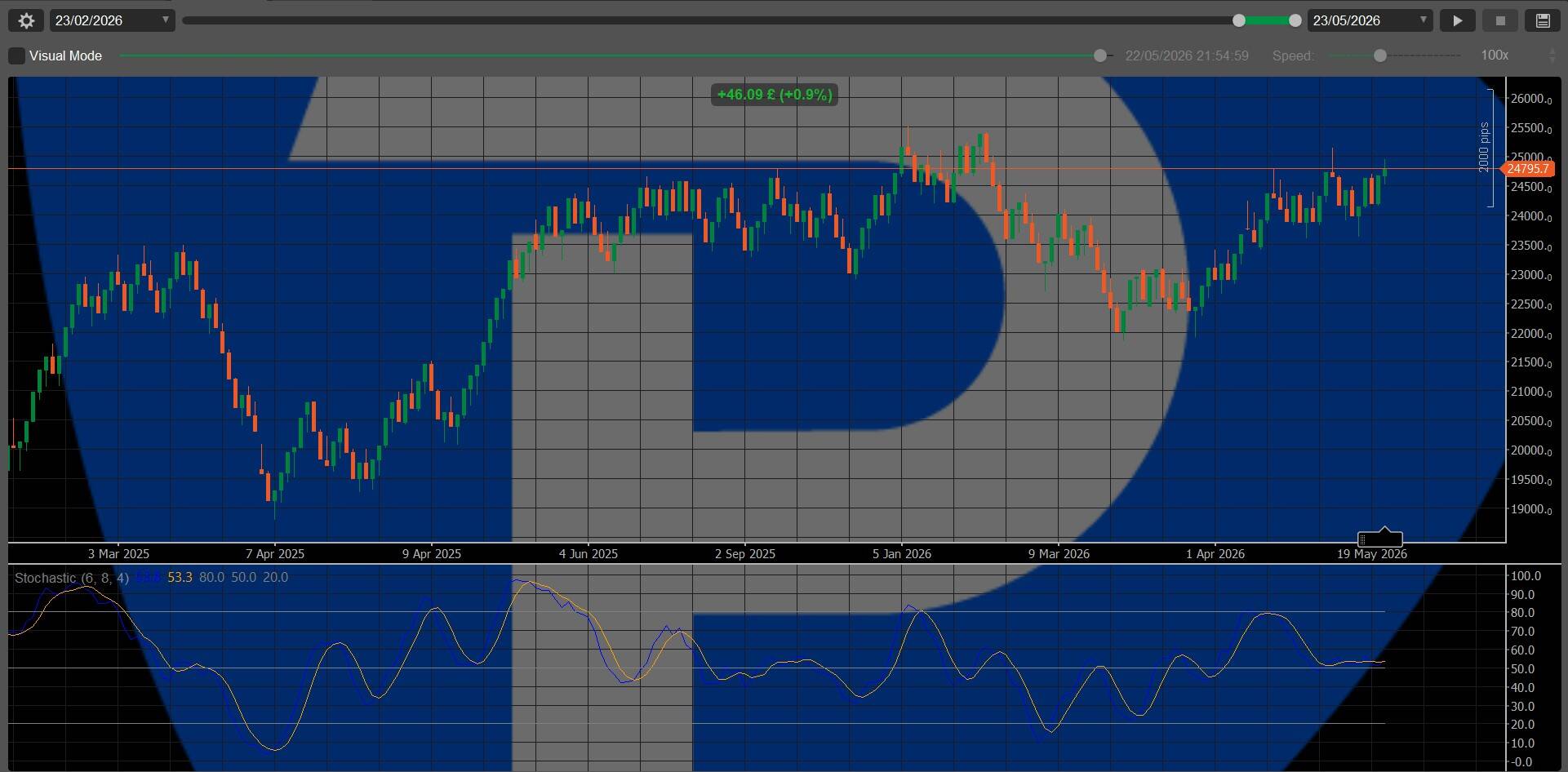The height and width of the screenshot is (772, 1568).
Task: Click the 2000 pips scale indicator
Action: [x=1485, y=147]
